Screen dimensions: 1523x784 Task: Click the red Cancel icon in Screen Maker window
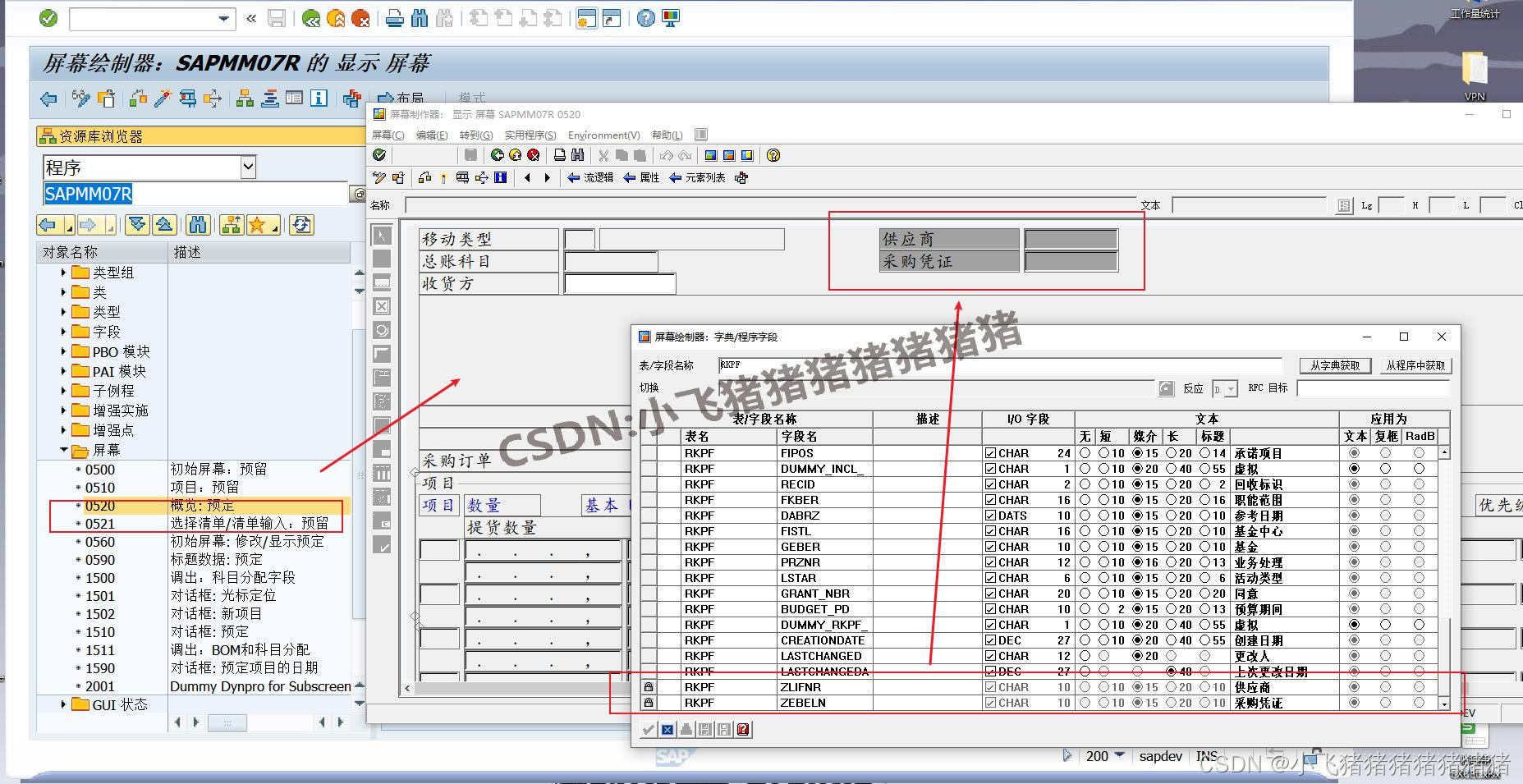(x=534, y=155)
